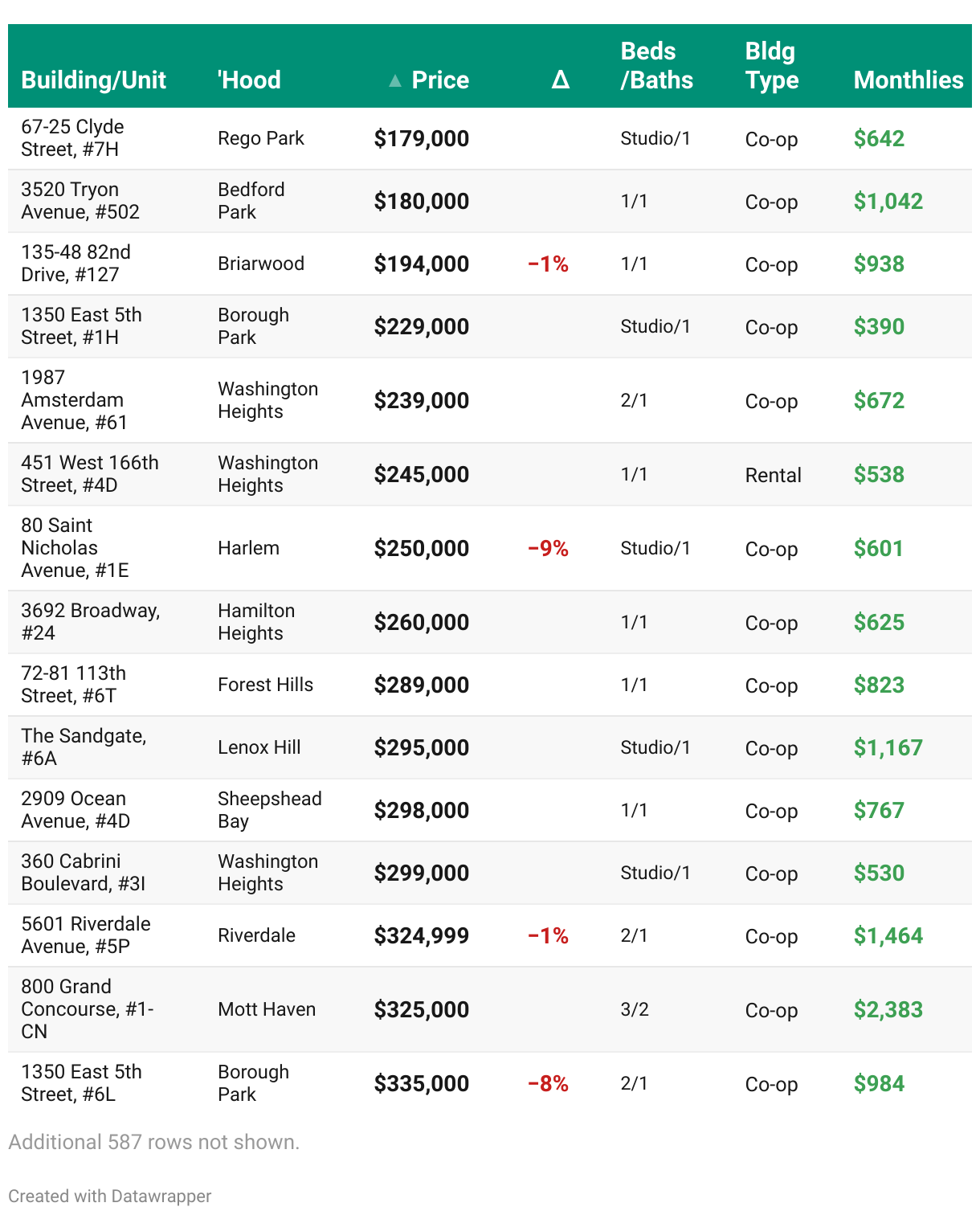Image resolution: width=980 pixels, height=1215 pixels.
Task: Click the −9% price change for Harlem
Action: coord(548,548)
